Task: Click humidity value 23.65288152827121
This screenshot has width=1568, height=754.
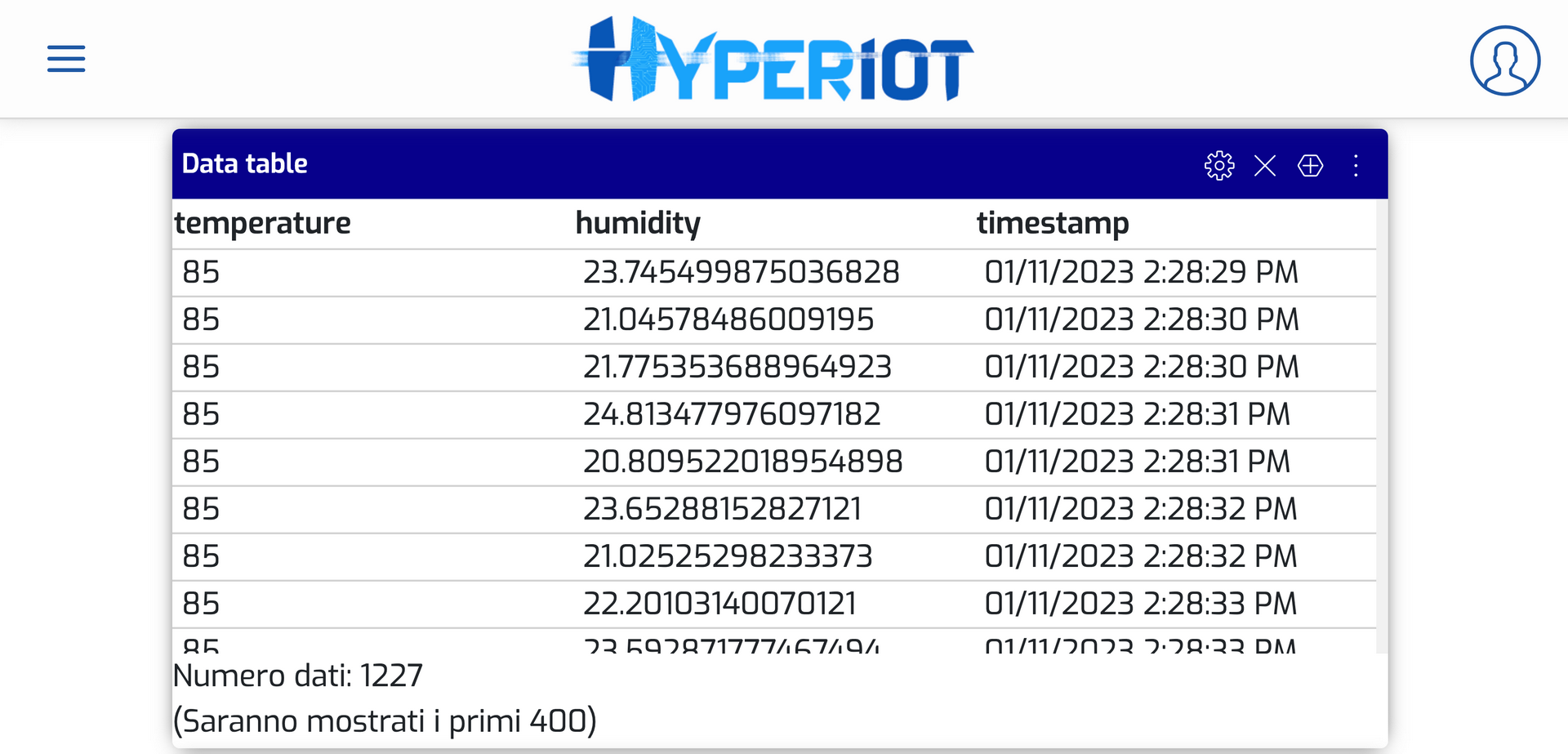Action: point(722,509)
